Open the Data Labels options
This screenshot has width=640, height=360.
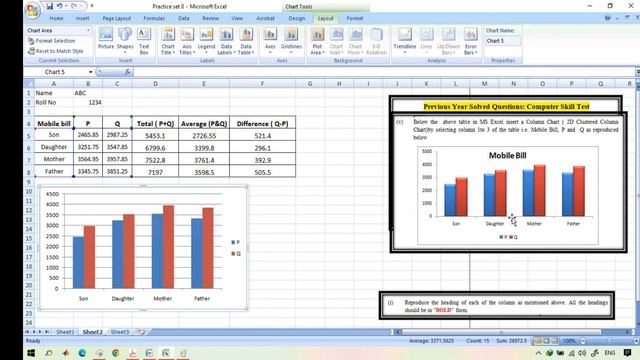click(226, 41)
